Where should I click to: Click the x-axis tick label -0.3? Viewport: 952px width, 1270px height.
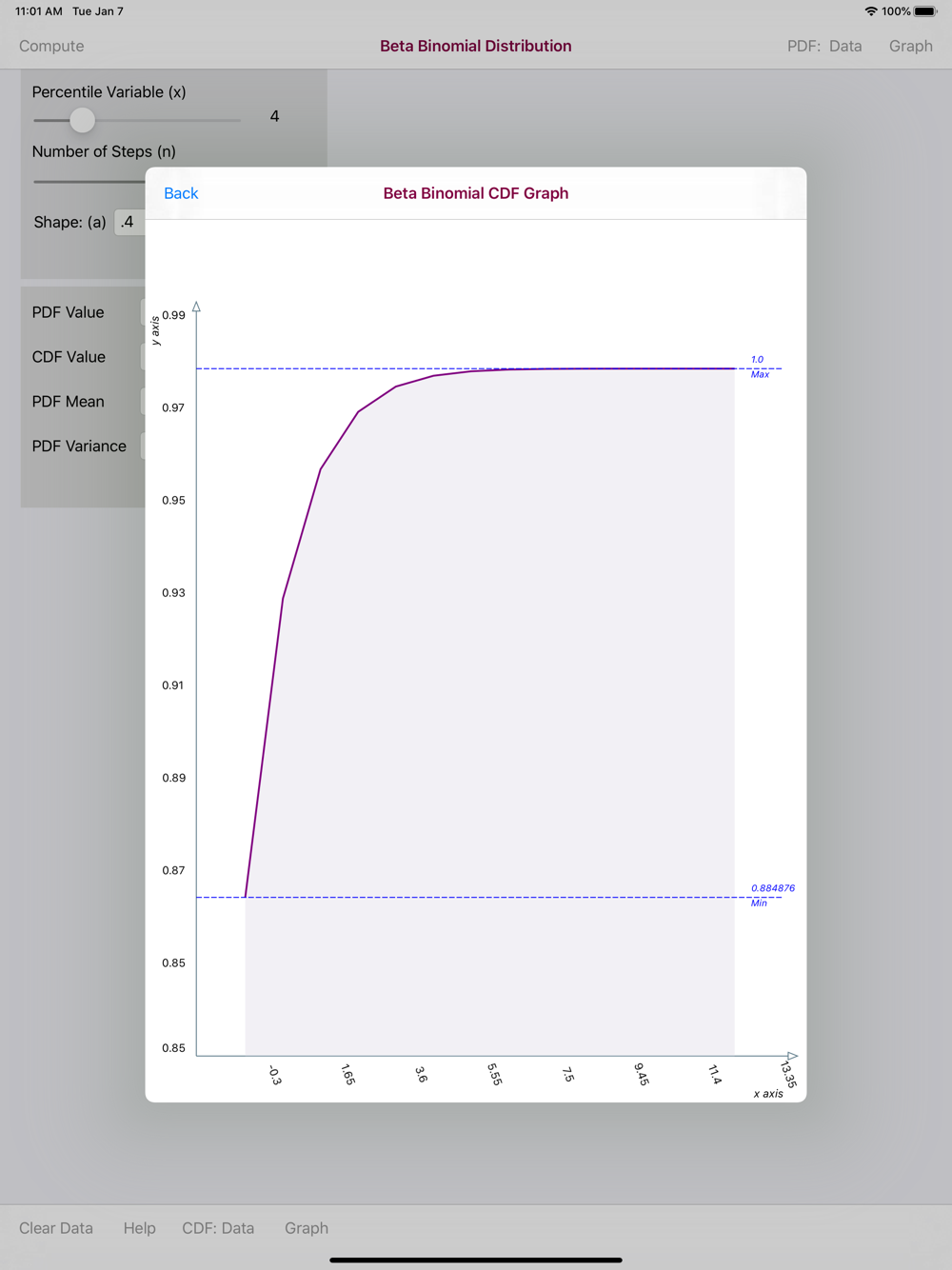pos(275,1076)
